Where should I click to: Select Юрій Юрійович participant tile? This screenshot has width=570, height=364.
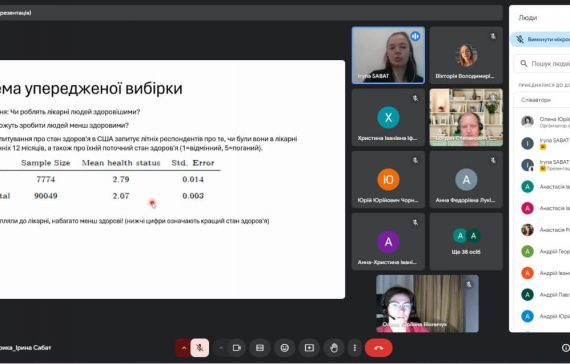388,180
